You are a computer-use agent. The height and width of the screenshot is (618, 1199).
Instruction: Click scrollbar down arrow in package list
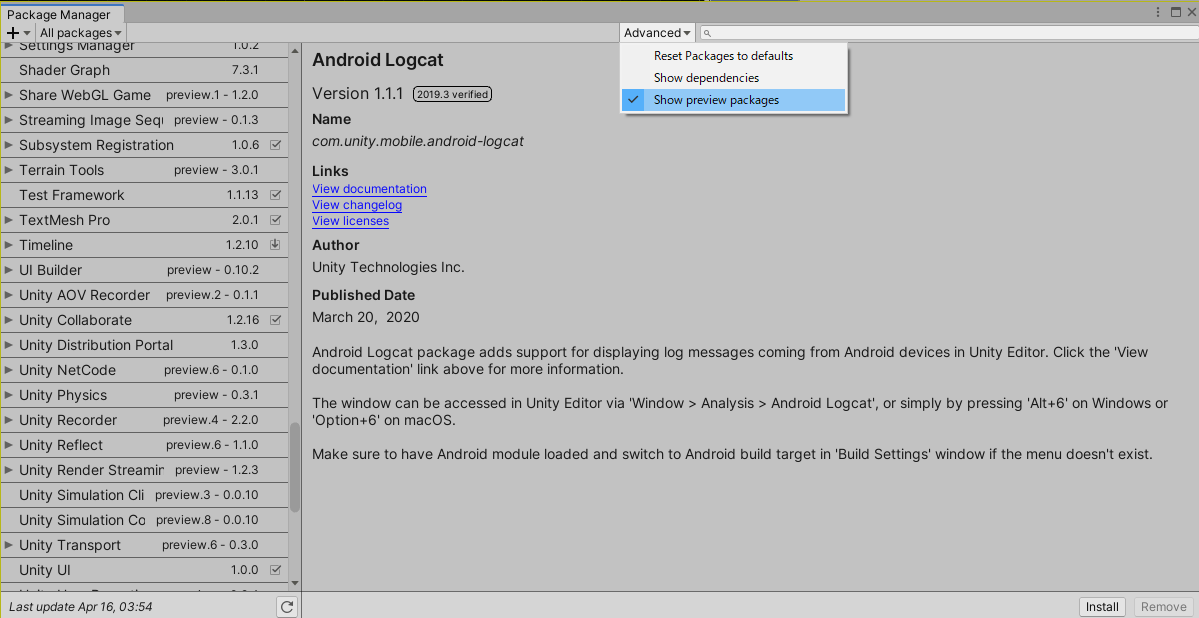295,584
